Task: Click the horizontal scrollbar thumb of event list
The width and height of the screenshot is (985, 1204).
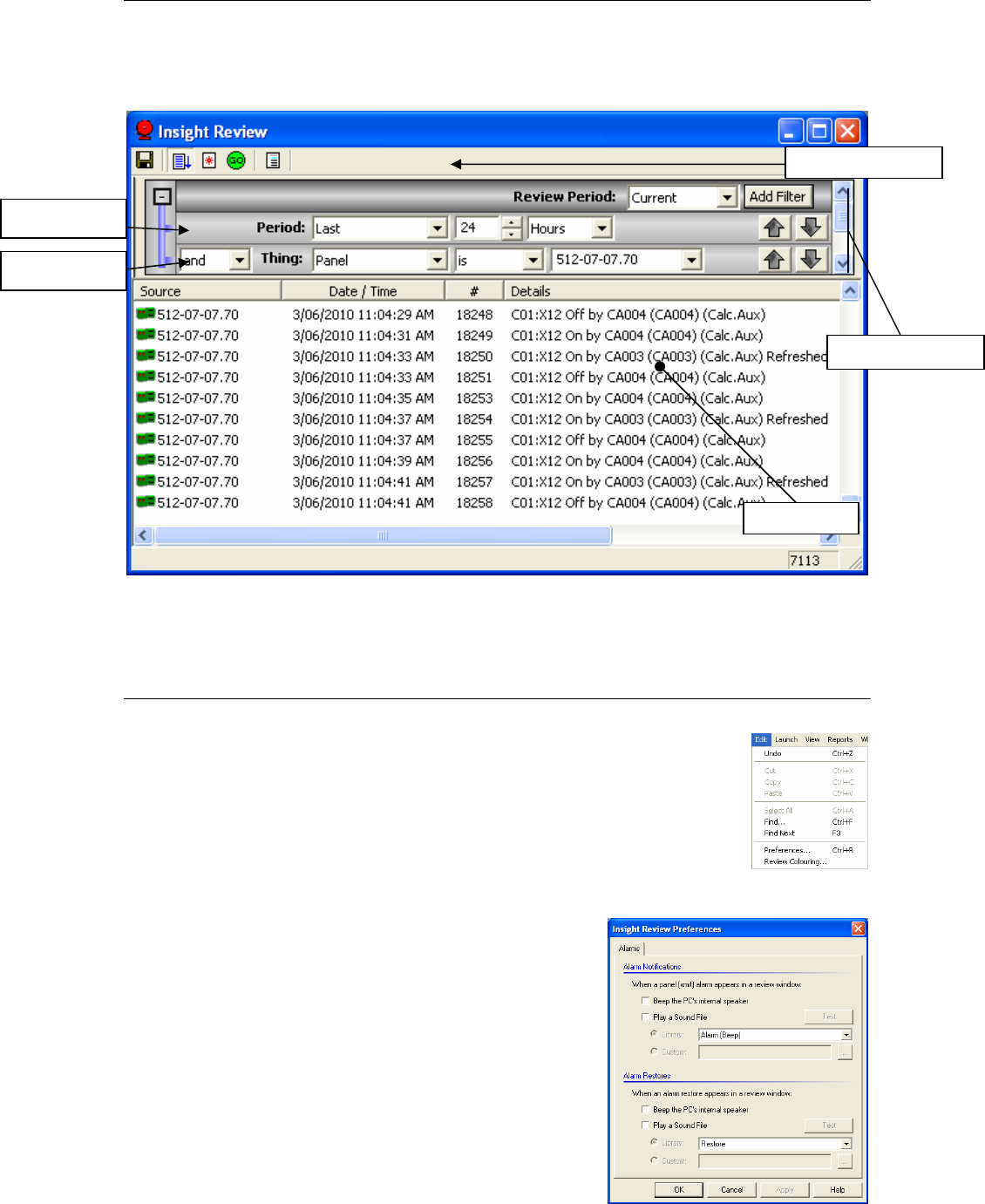Action: (384, 535)
